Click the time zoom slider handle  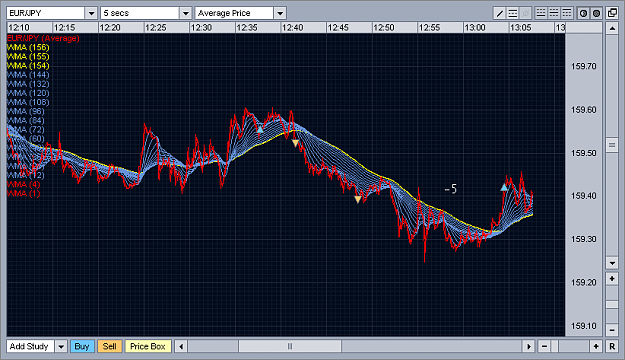[x=555, y=346]
